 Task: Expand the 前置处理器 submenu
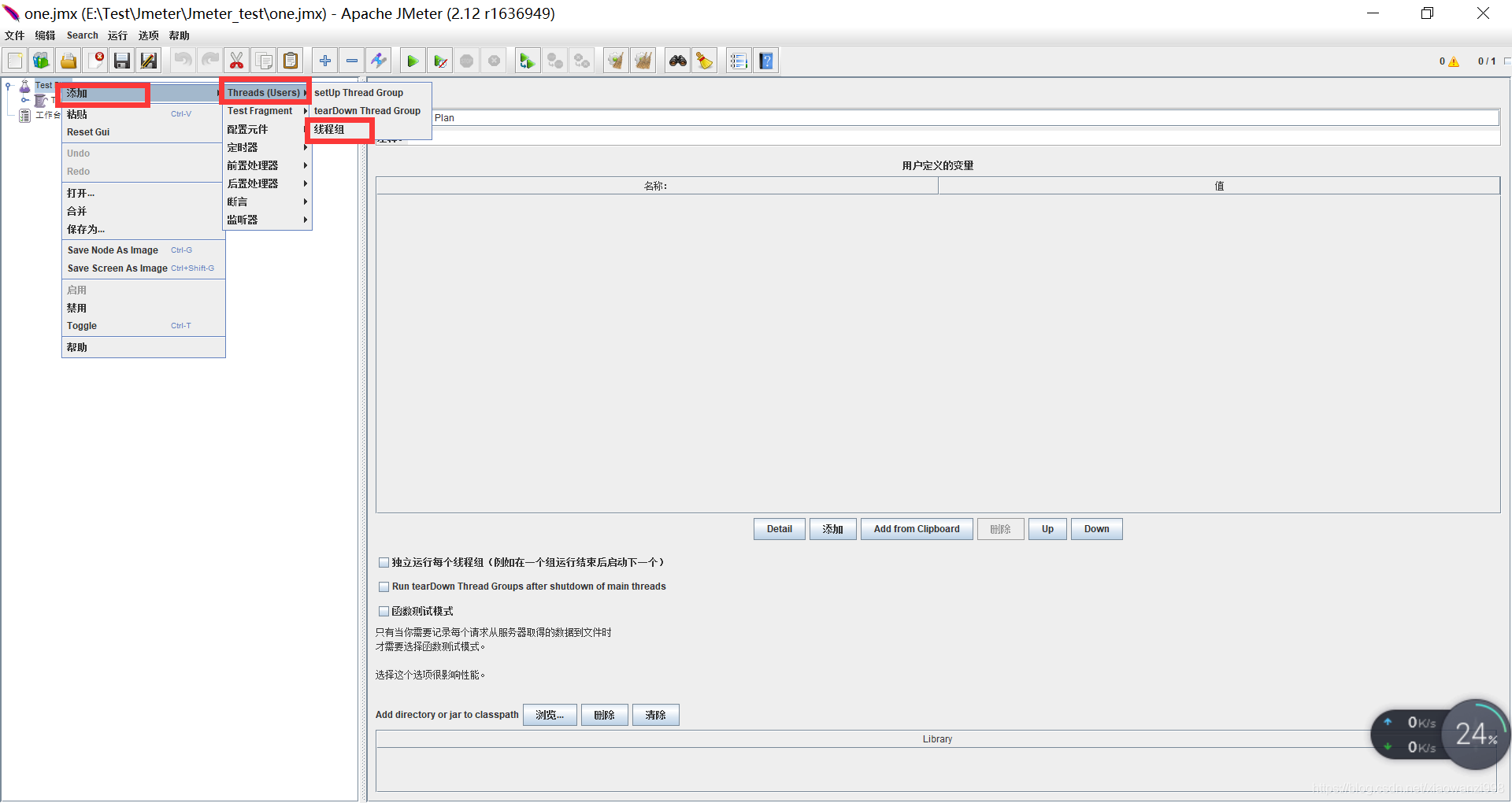(267, 165)
